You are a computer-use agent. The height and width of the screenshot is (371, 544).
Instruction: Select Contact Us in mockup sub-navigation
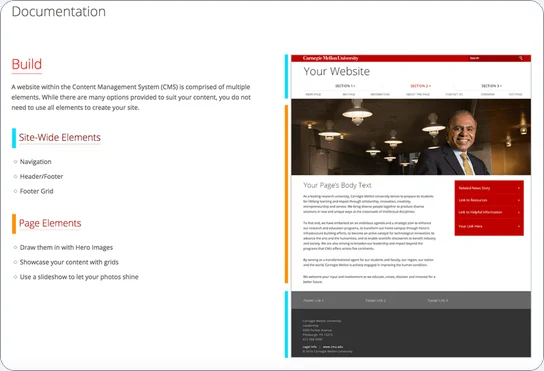454,94
